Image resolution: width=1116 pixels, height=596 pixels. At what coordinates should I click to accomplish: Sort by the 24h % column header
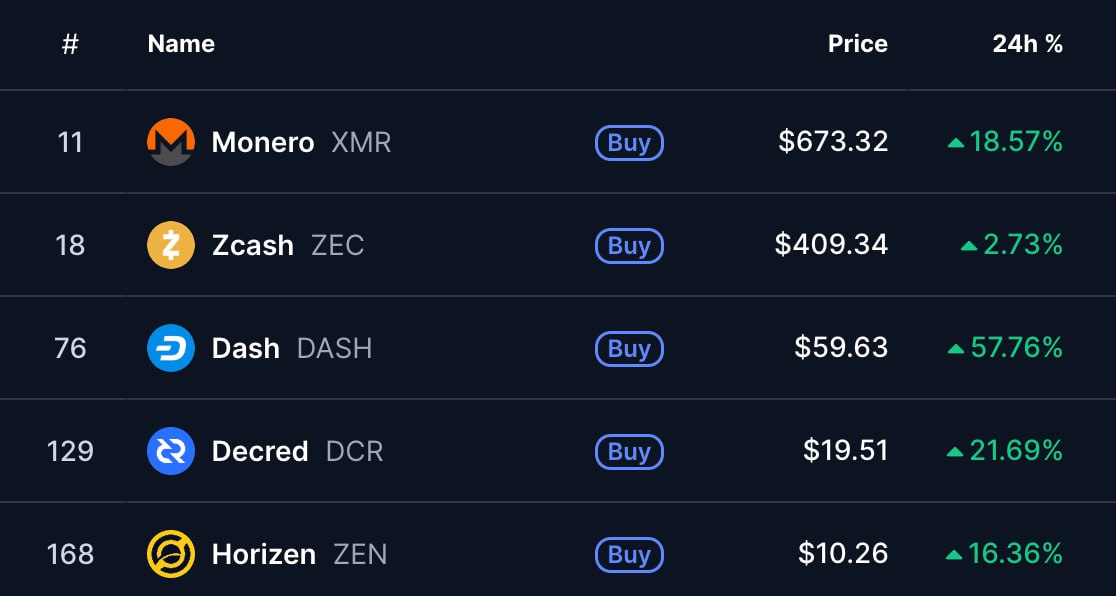point(1027,44)
